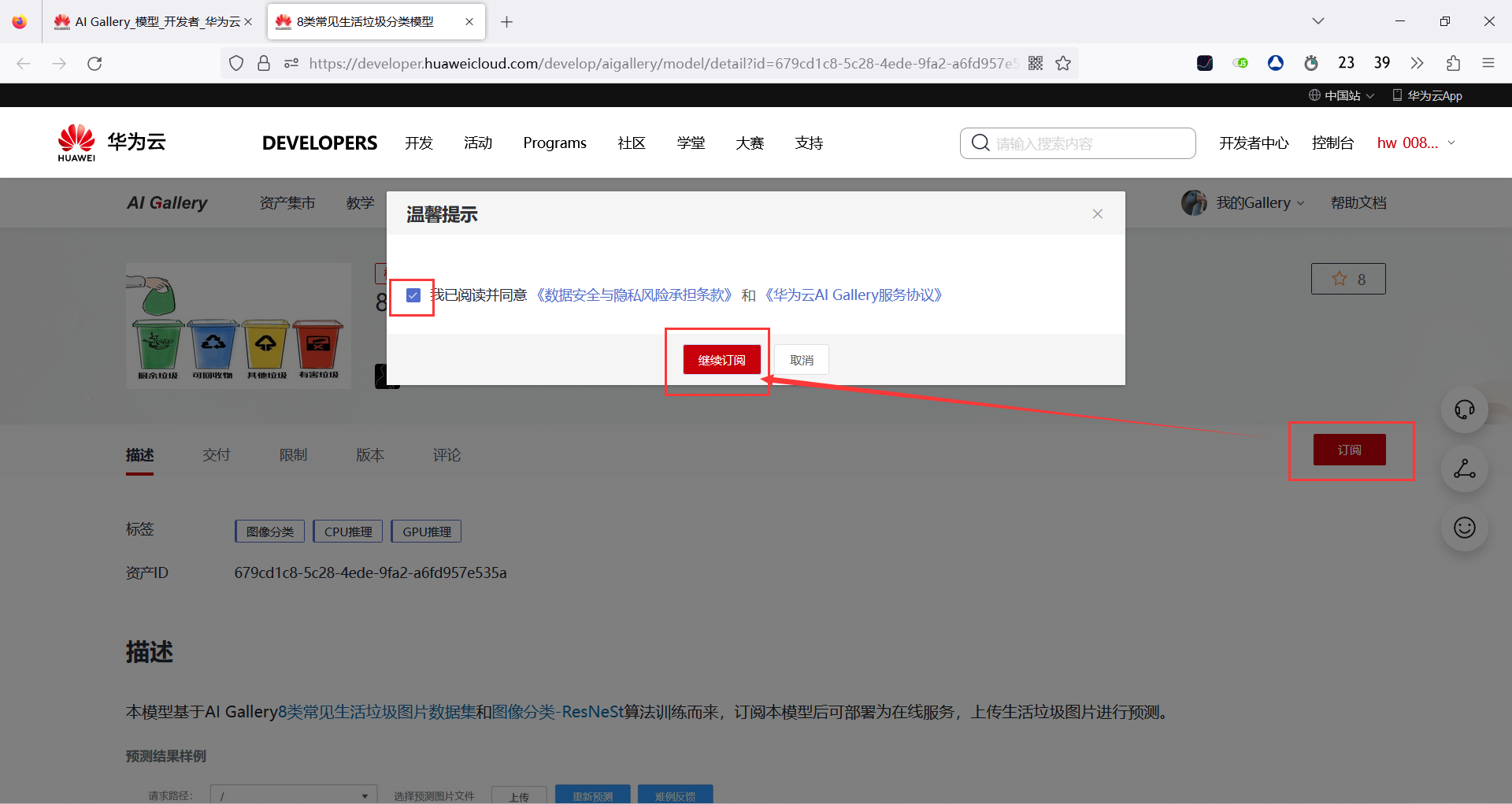Click the timer extension icon in the toolbar
Viewport: 1512px width, 804px height.
pyautogui.click(x=1311, y=63)
